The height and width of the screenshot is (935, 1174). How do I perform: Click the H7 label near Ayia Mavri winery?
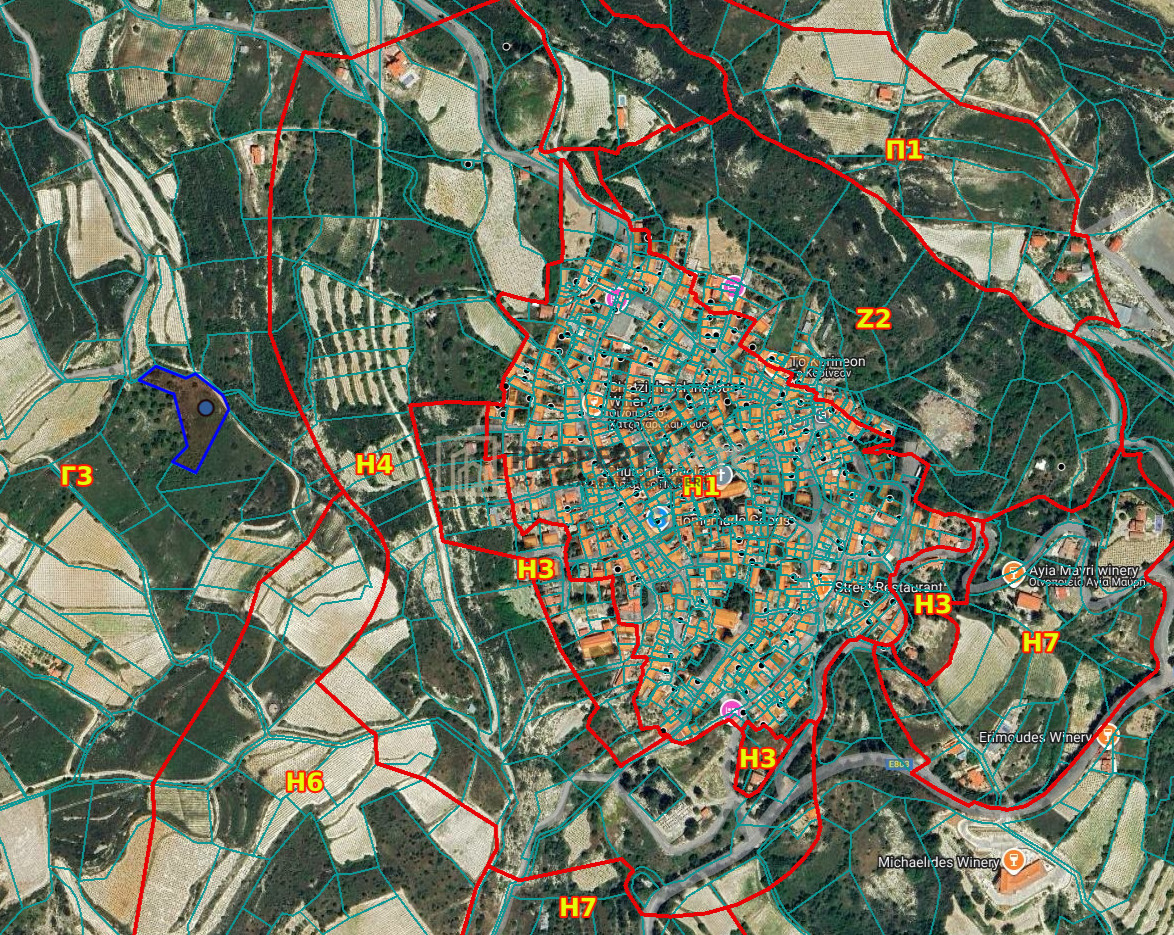pyautogui.click(x=1039, y=643)
